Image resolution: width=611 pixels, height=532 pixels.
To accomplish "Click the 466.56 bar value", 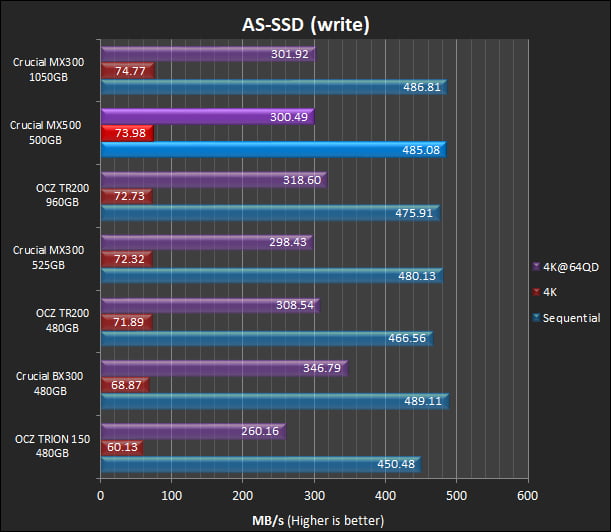I will click(x=407, y=338).
